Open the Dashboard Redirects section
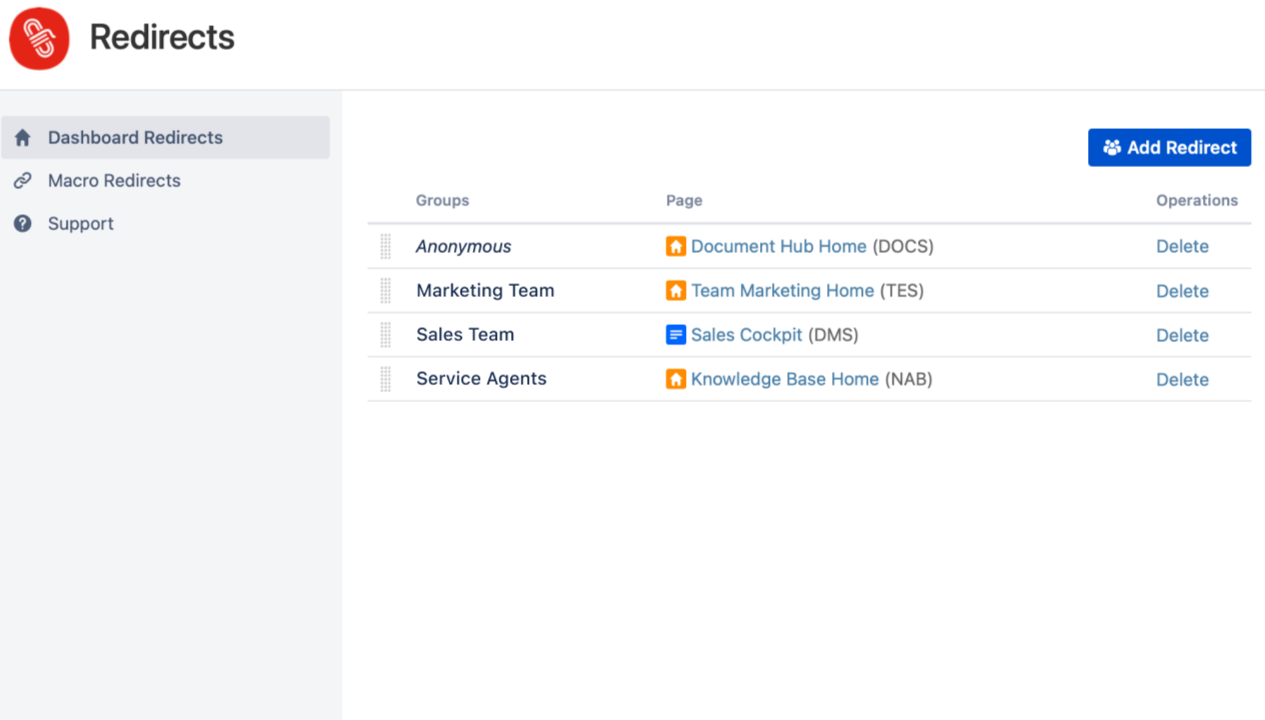The image size is (1265, 720). pyautogui.click(x=135, y=138)
